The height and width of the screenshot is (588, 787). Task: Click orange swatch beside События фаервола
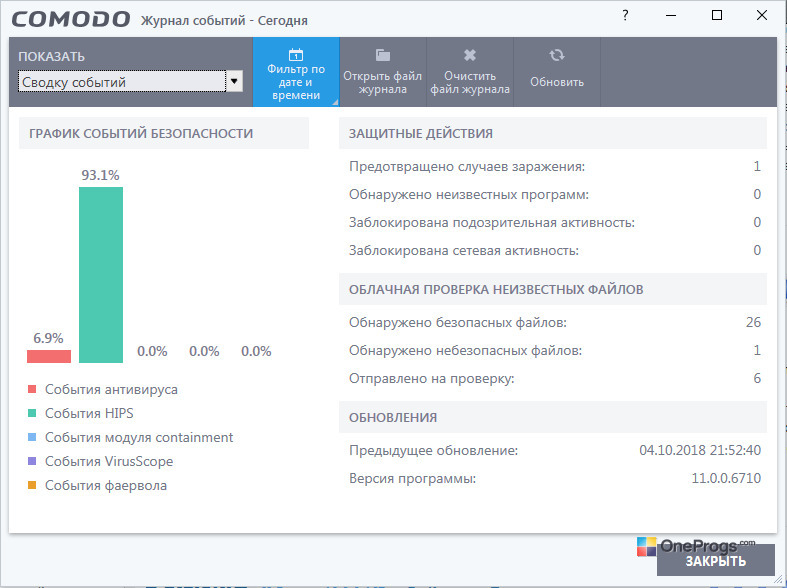point(32,485)
